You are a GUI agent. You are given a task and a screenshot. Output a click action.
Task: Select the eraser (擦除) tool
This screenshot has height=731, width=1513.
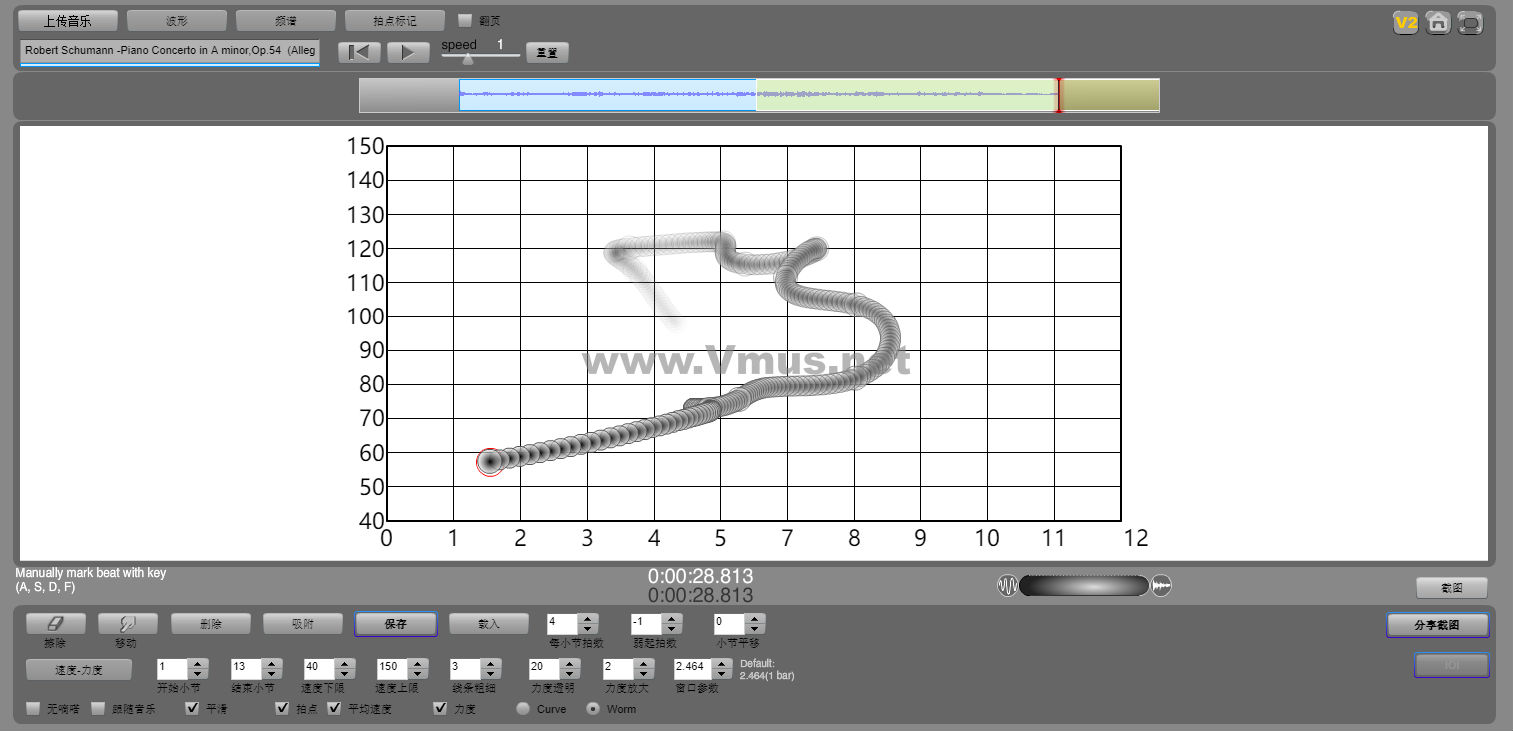pyautogui.click(x=55, y=623)
